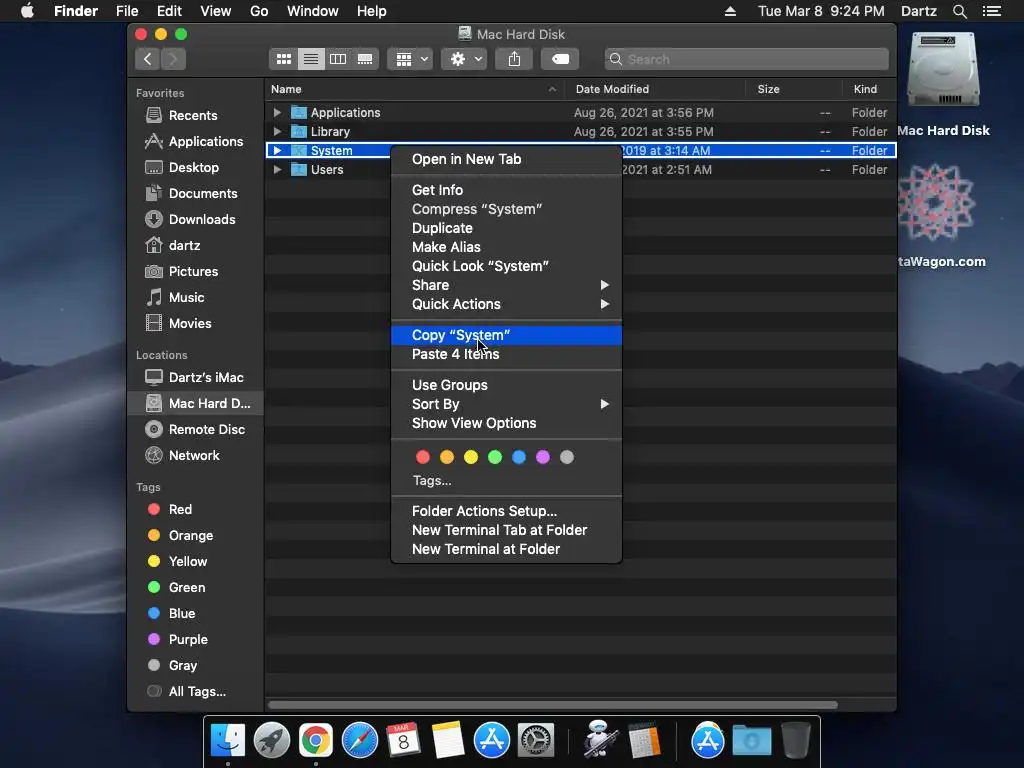This screenshot has height=768, width=1024.
Task: Open Pictures in the sidebar
Action: click(x=193, y=272)
